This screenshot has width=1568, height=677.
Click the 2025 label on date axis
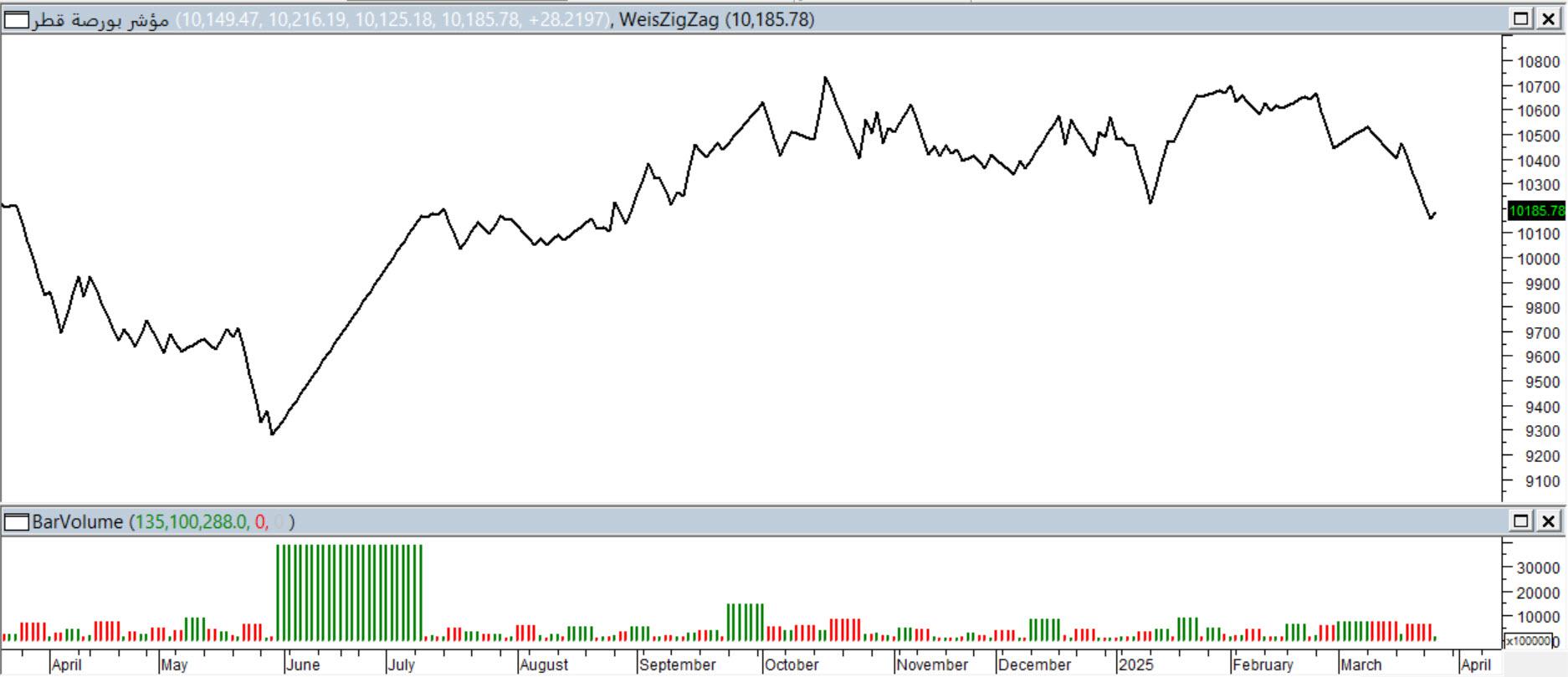click(1136, 664)
